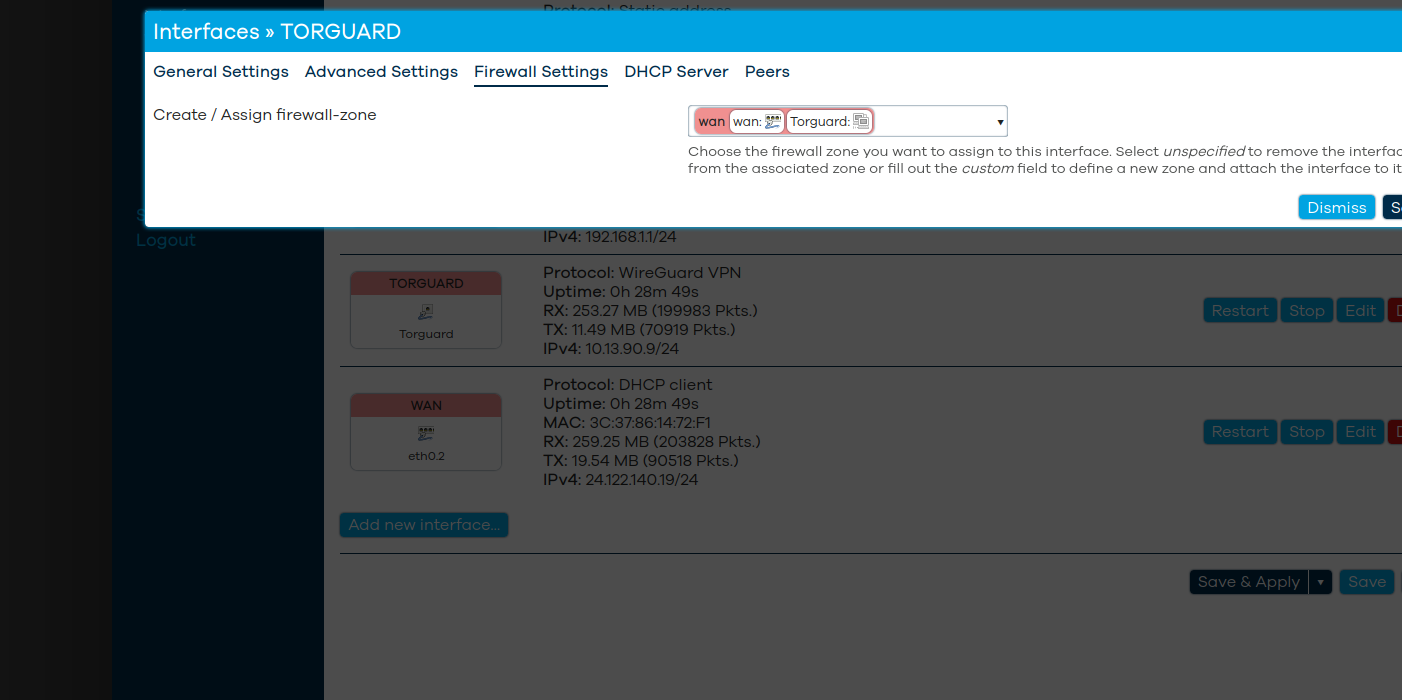This screenshot has height=700, width=1402.
Task: Dismiss the TORGUARD interface dialog
Action: [x=1336, y=207]
